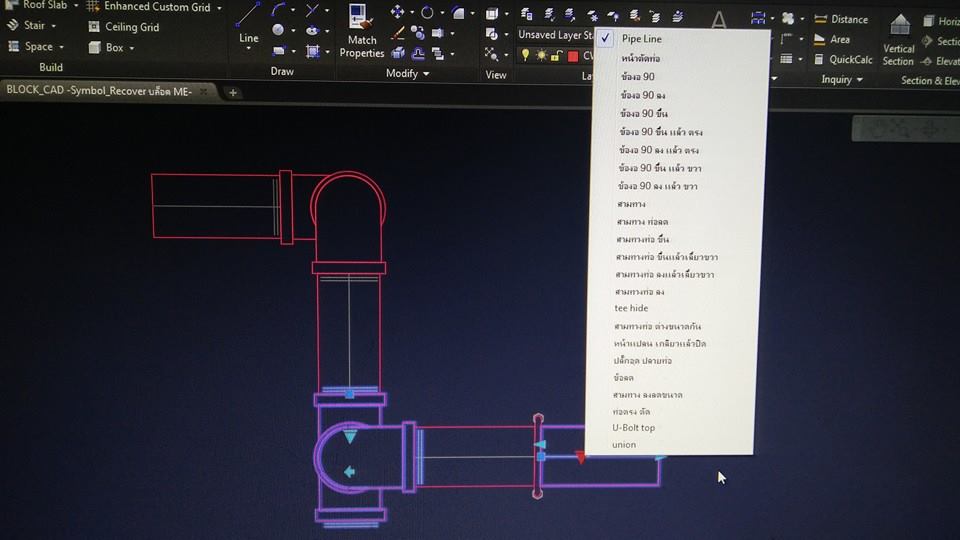Click the Match Layer icon
This screenshot has width=960, height=540.
click(x=570, y=14)
